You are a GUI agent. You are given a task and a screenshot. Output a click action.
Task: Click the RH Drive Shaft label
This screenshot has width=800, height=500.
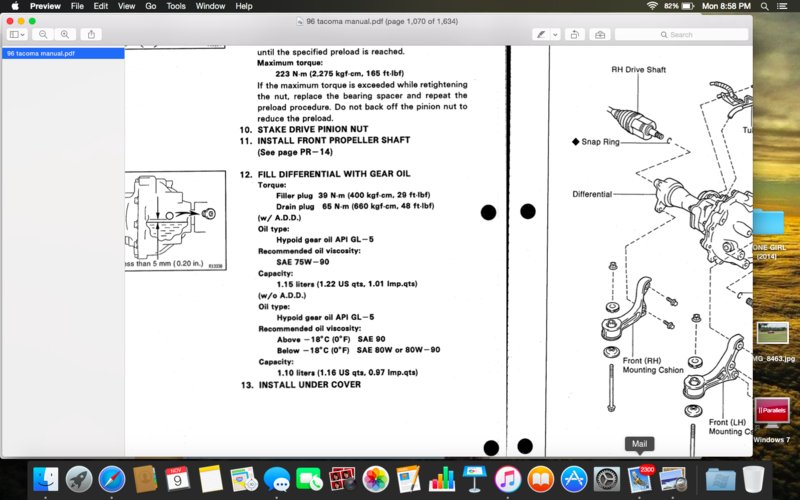tap(638, 70)
